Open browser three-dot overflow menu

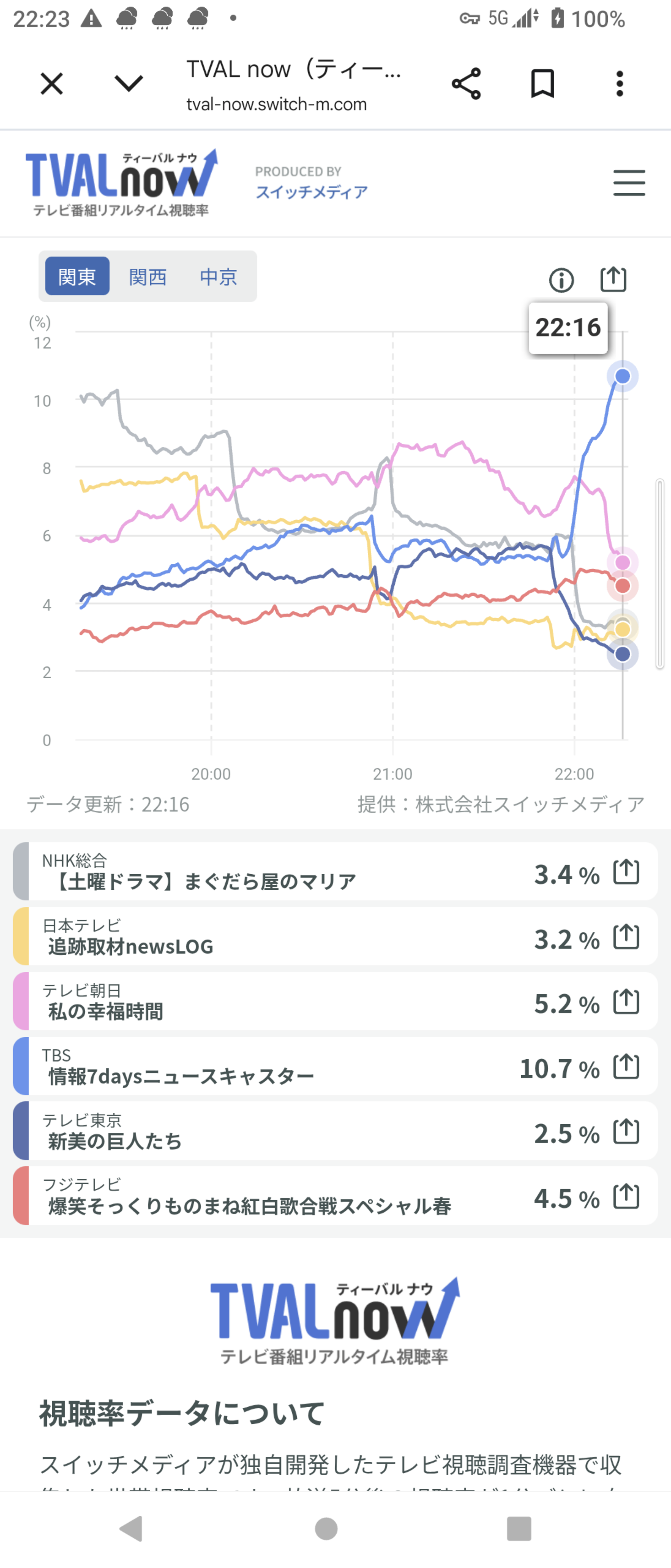(619, 83)
